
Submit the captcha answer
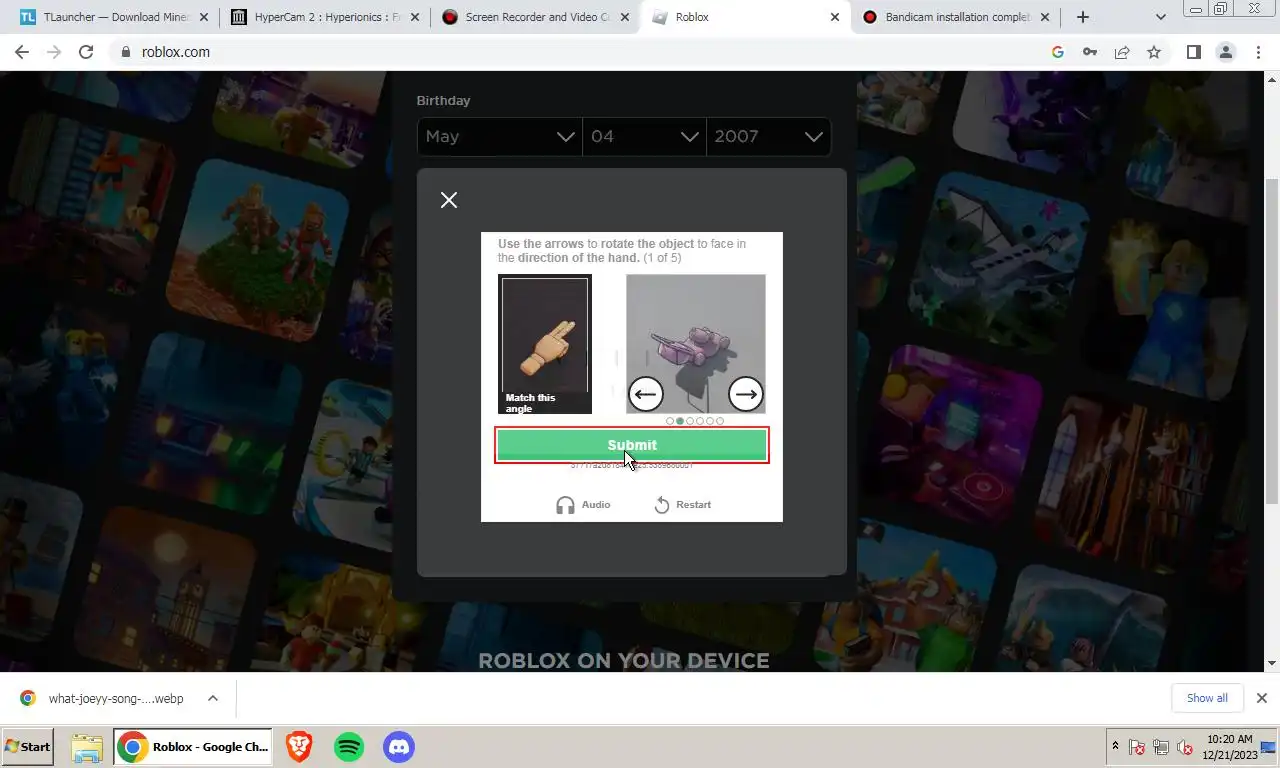(x=632, y=445)
